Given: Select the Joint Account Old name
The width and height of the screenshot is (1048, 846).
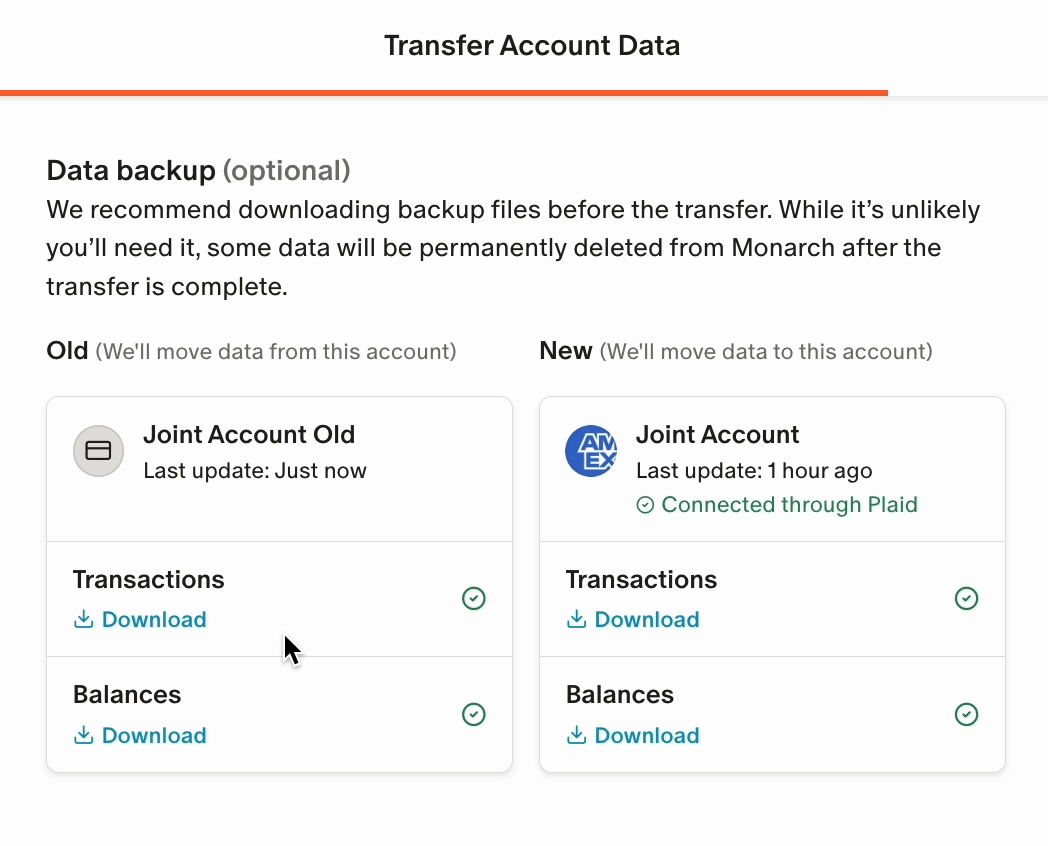Looking at the screenshot, I should click(x=249, y=434).
